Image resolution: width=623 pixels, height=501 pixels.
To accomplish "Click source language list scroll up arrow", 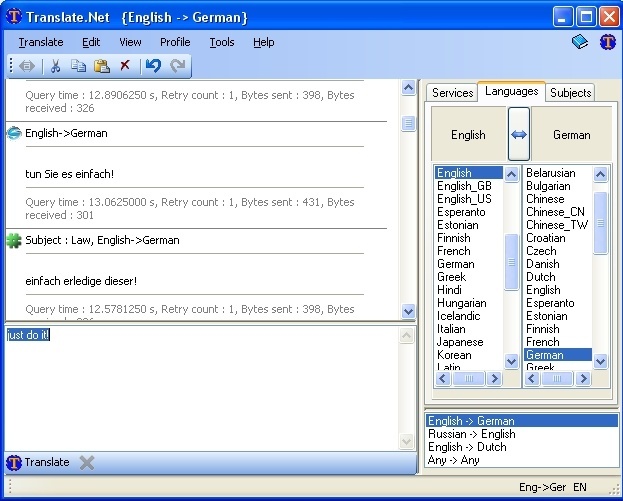I will [x=511, y=174].
